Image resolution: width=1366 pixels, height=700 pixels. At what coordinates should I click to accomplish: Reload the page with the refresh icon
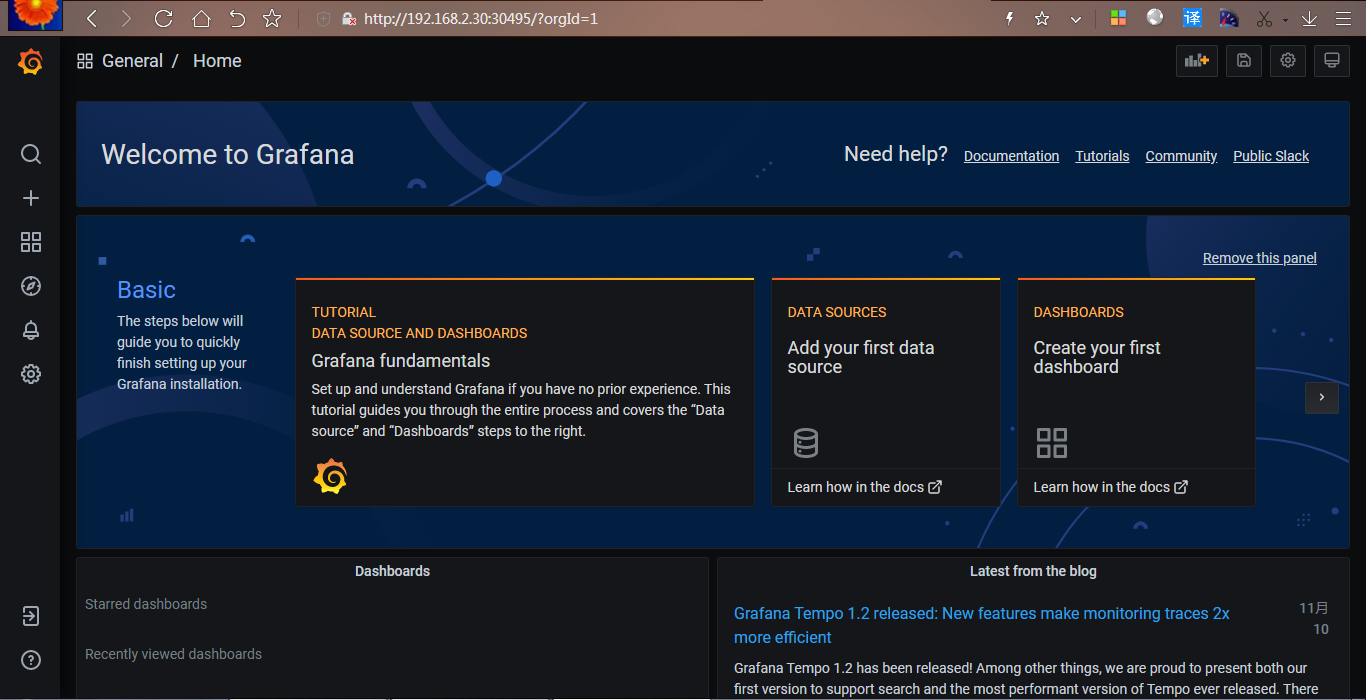(x=163, y=18)
